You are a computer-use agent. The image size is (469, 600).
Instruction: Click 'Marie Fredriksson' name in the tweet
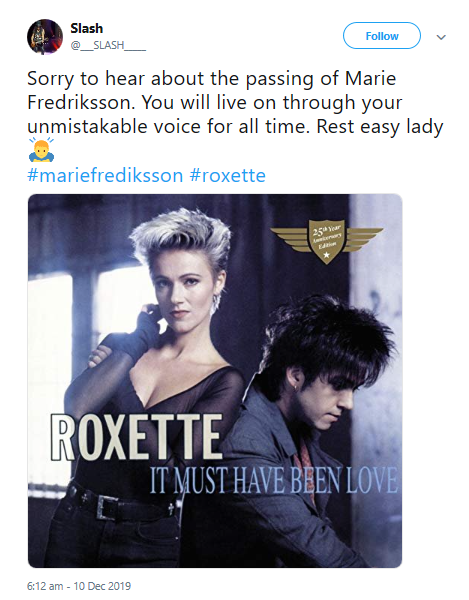pos(212,90)
